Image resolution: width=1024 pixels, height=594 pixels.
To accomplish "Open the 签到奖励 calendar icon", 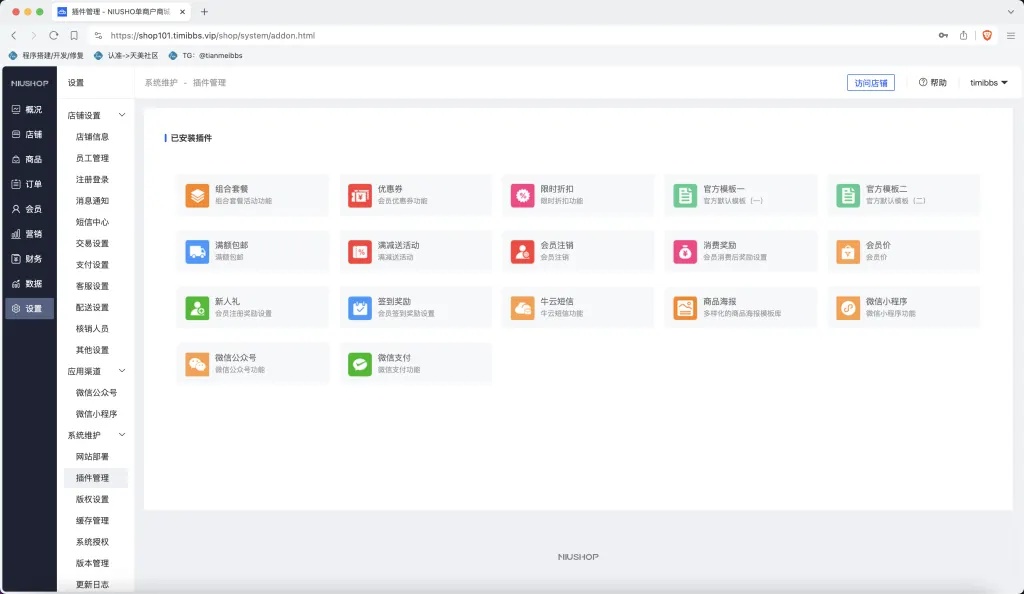I will pyautogui.click(x=359, y=307).
